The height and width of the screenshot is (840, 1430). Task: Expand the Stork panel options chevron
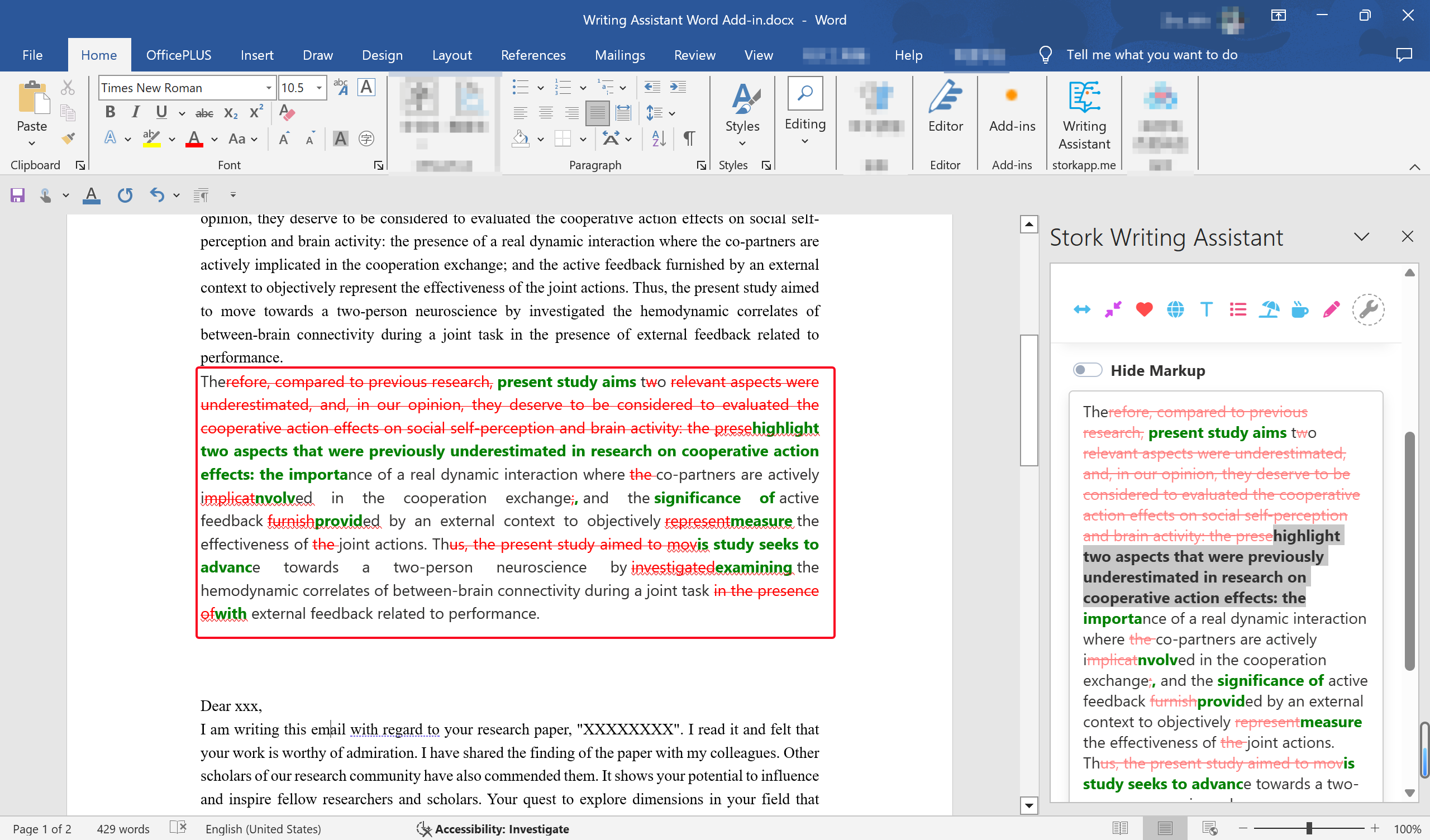pos(1361,237)
